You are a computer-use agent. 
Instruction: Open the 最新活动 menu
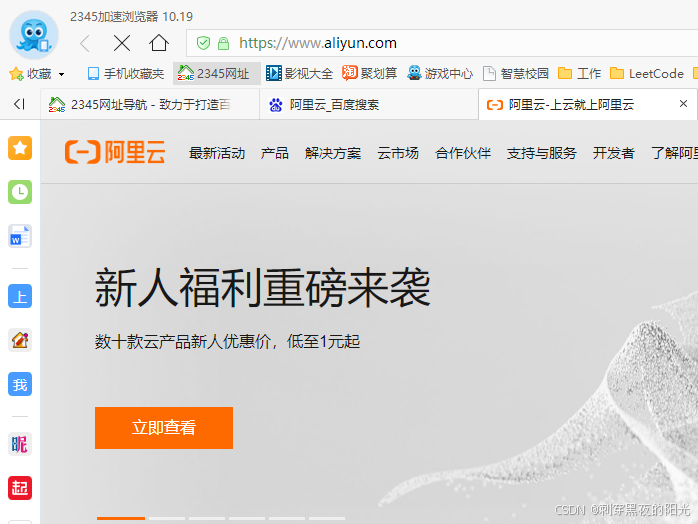coord(217,153)
